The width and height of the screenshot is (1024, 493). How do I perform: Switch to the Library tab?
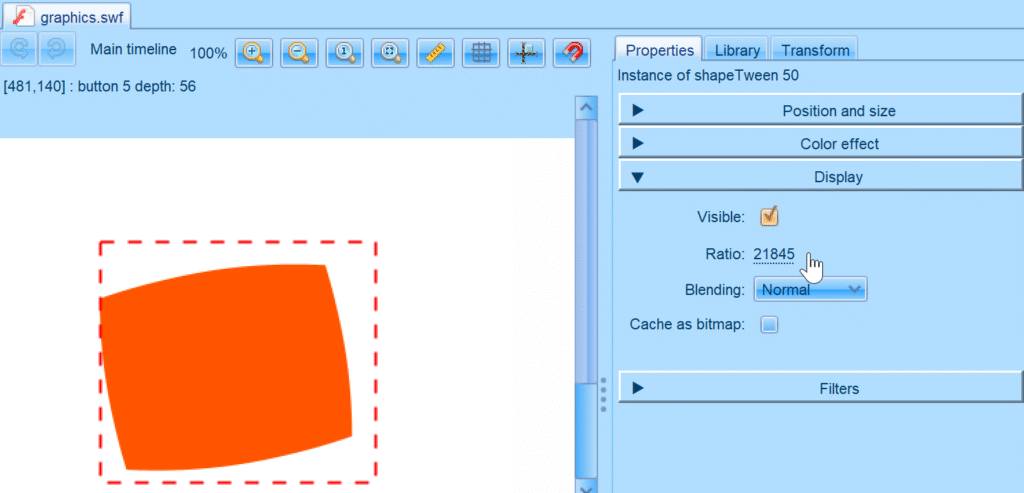737,50
